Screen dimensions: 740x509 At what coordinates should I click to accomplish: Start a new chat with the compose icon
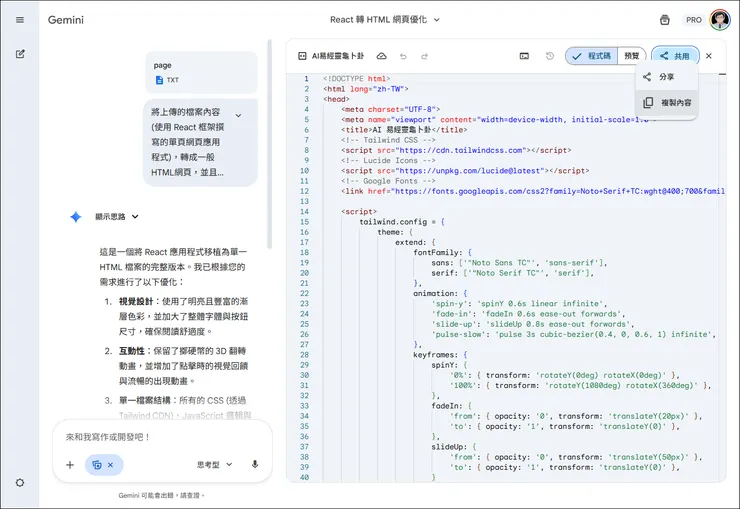coord(20,54)
